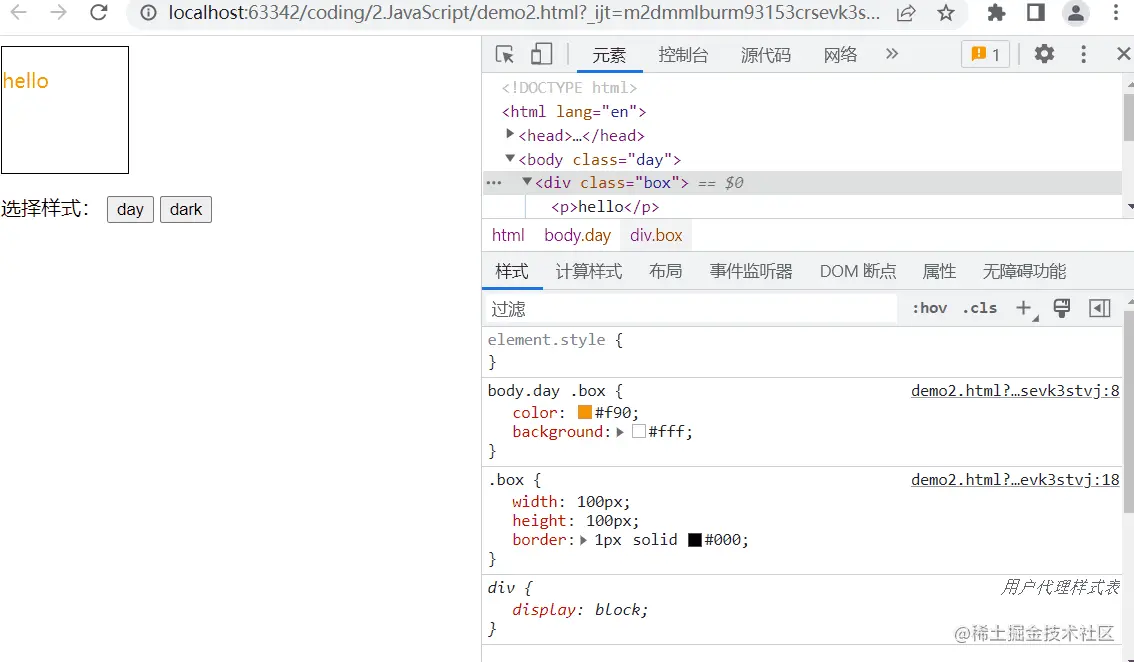
Task: Expand the background shorthand property
Action: [620, 432]
